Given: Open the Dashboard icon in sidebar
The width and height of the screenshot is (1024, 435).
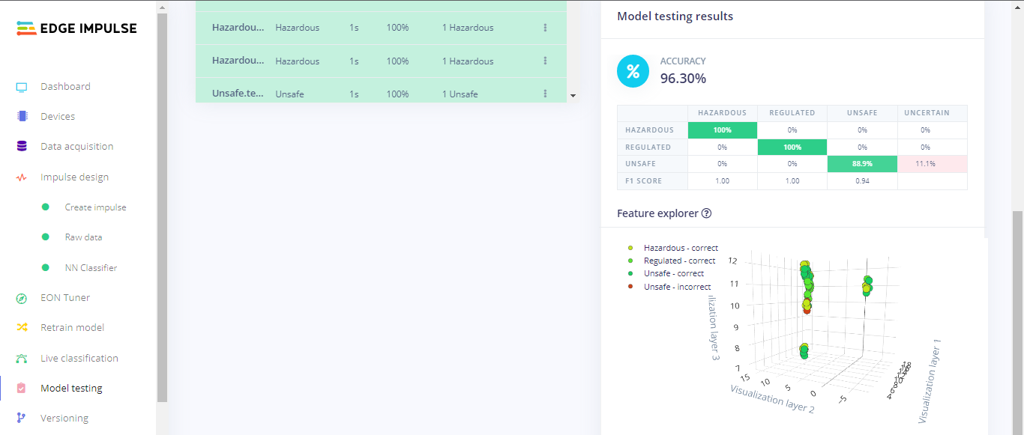Looking at the screenshot, I should pos(21,87).
